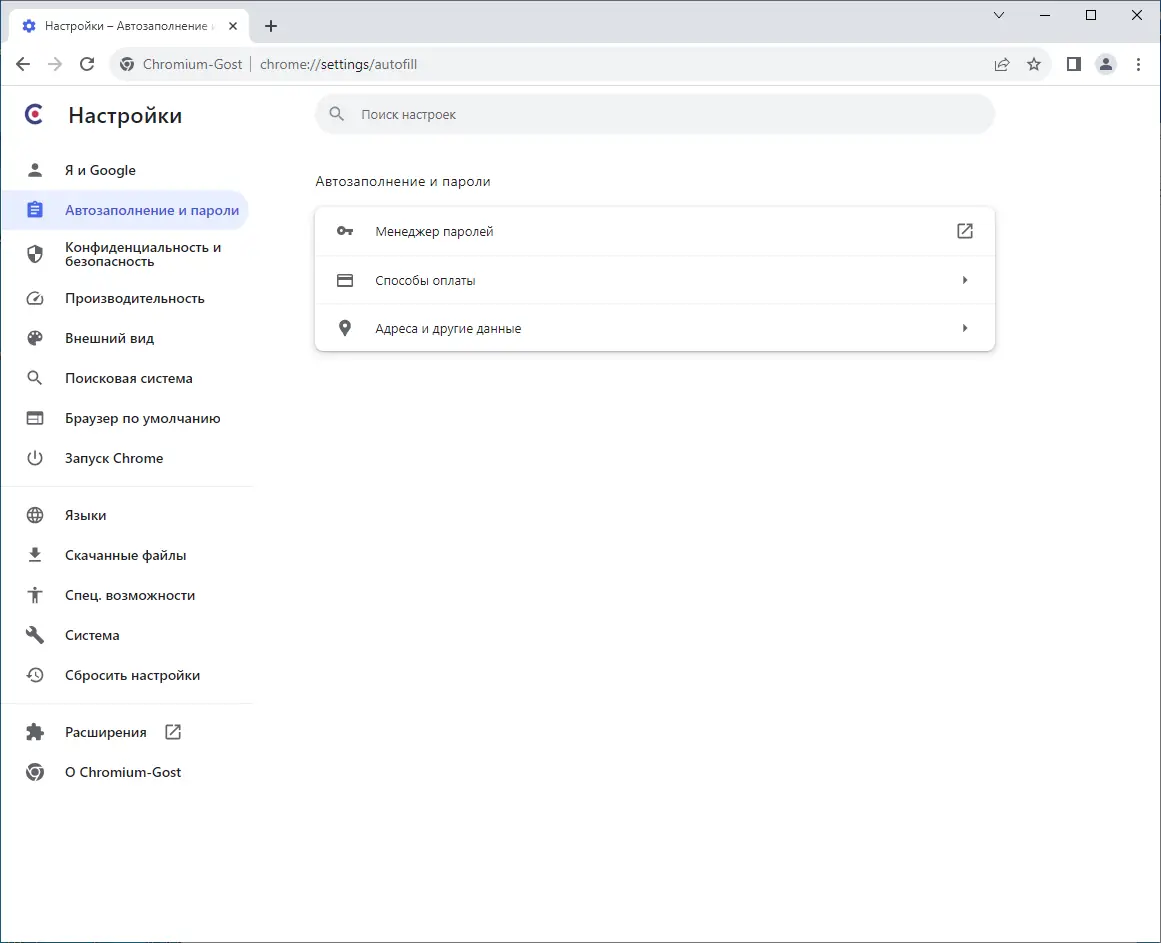Open the three-dot browser menu

coord(1138,64)
